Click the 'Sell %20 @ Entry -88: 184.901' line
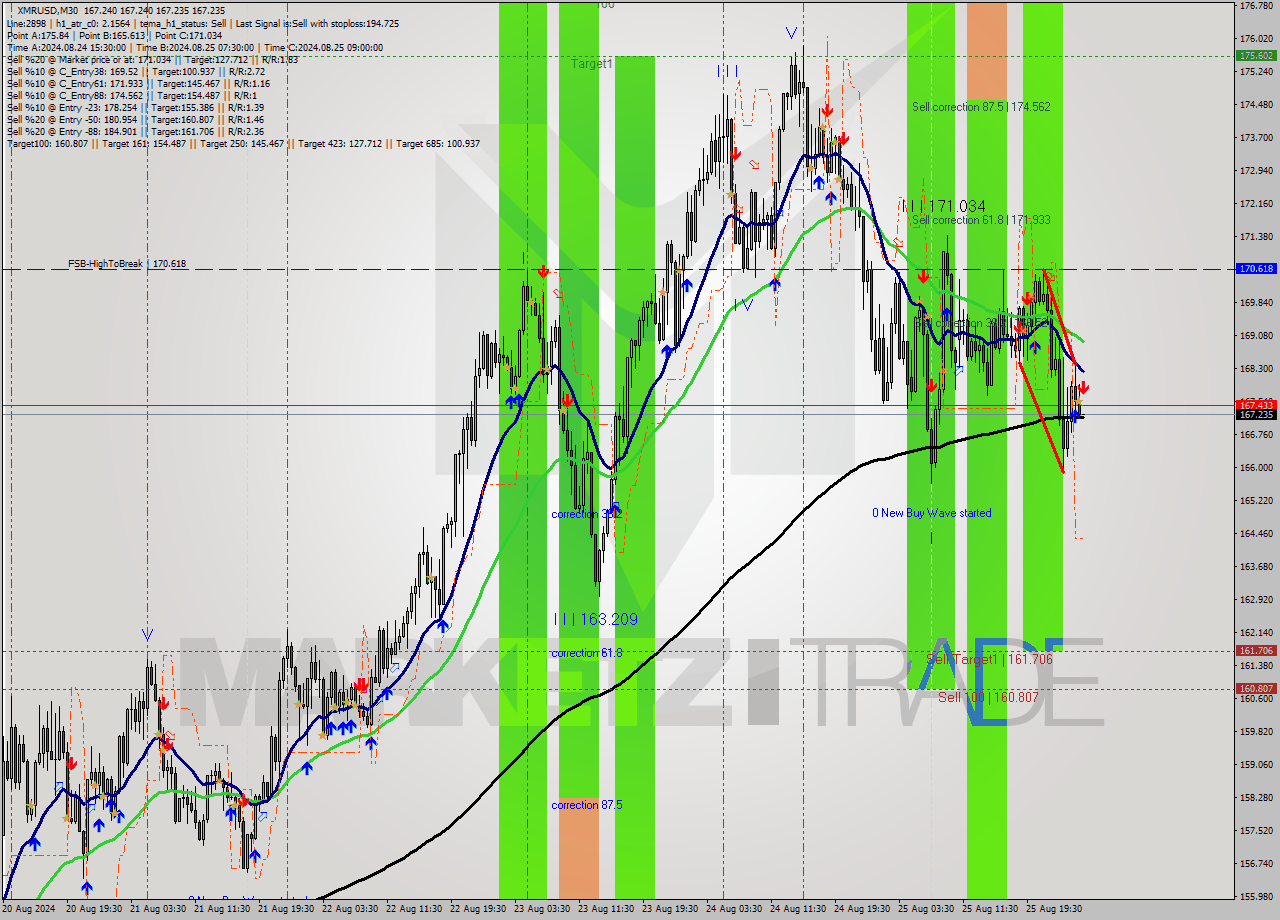Viewport: 1280px width, 920px height. pos(136,131)
